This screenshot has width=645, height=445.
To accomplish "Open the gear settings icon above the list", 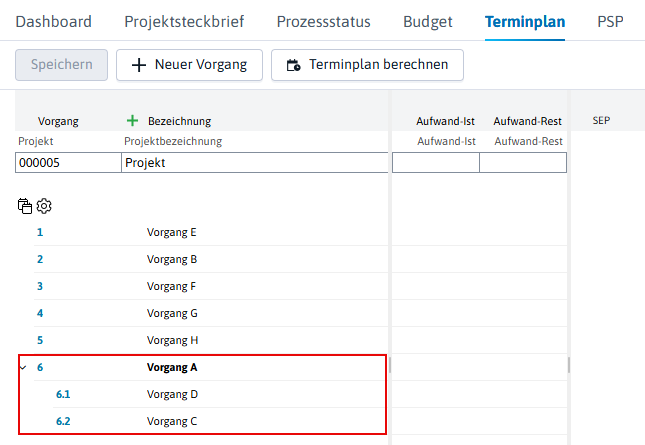I will click(x=44, y=206).
